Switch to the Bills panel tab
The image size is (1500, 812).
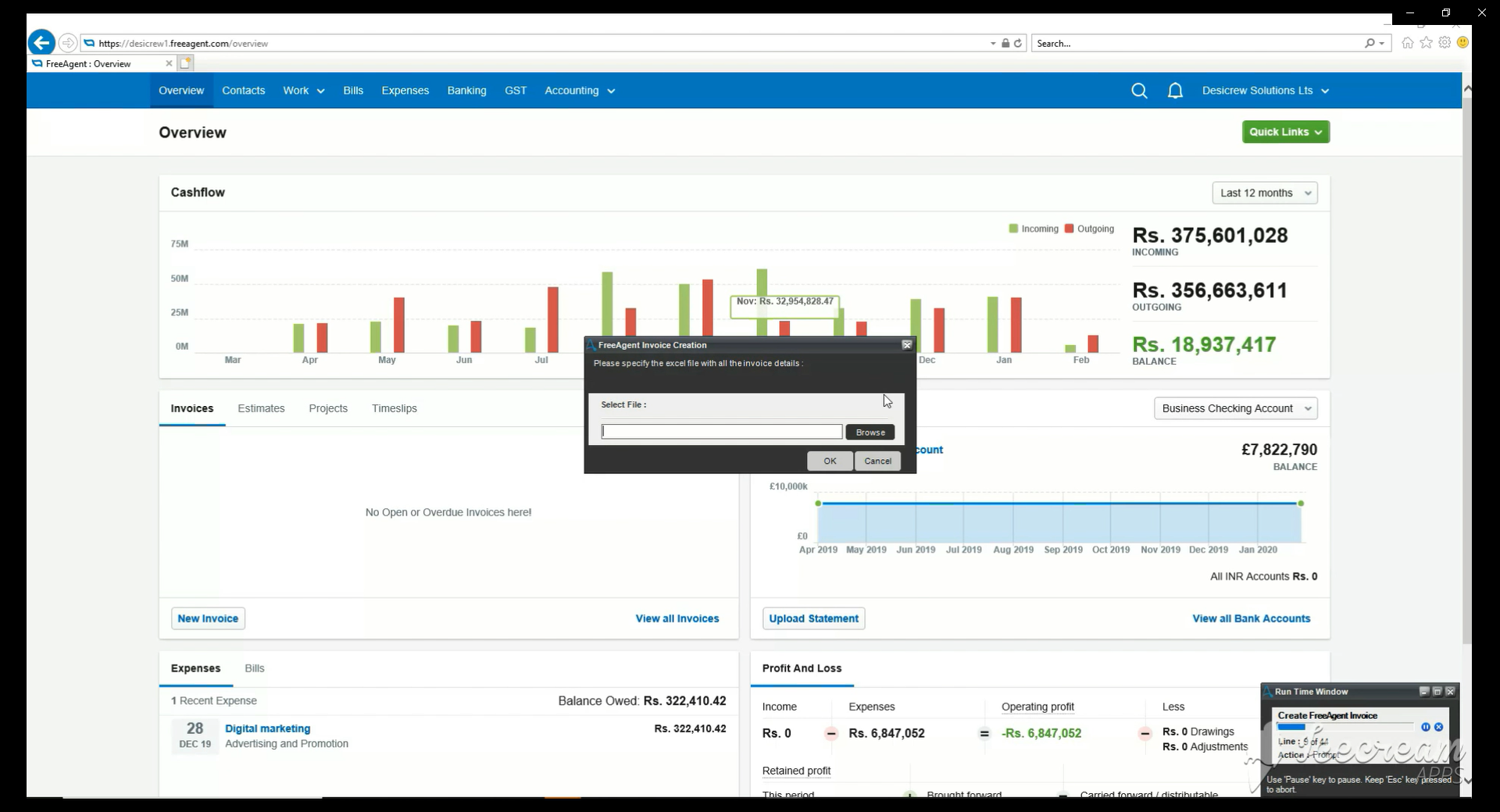(x=255, y=668)
